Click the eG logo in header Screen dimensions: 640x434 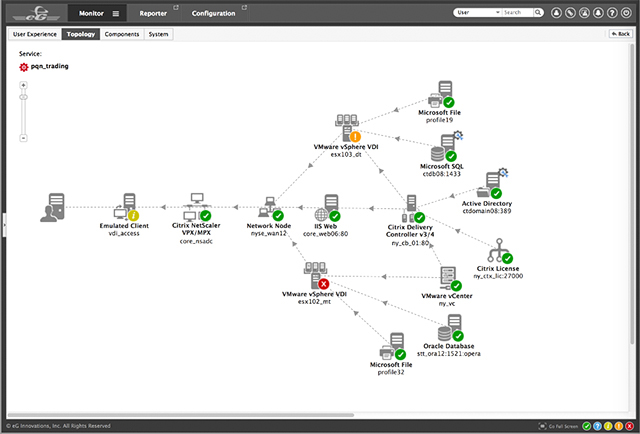pyautogui.click(x=37, y=13)
